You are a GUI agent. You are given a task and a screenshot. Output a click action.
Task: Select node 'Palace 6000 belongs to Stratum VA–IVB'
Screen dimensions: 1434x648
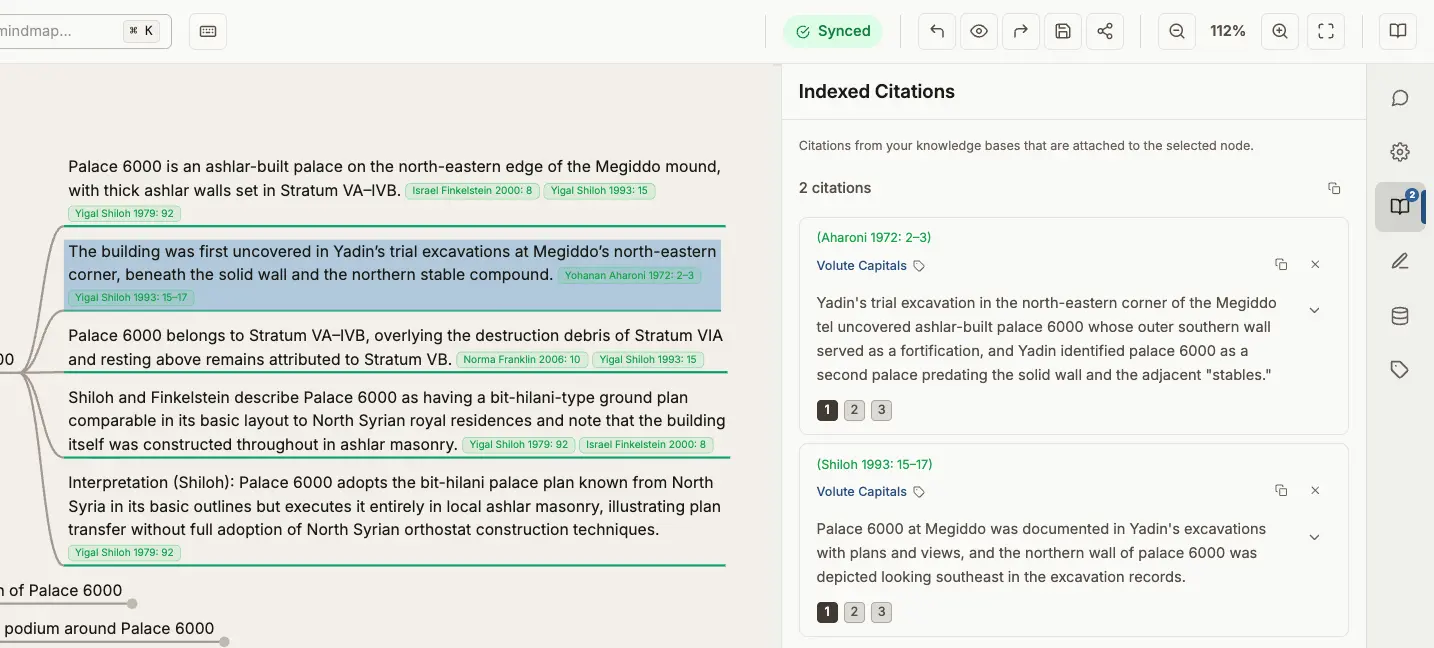coord(396,347)
